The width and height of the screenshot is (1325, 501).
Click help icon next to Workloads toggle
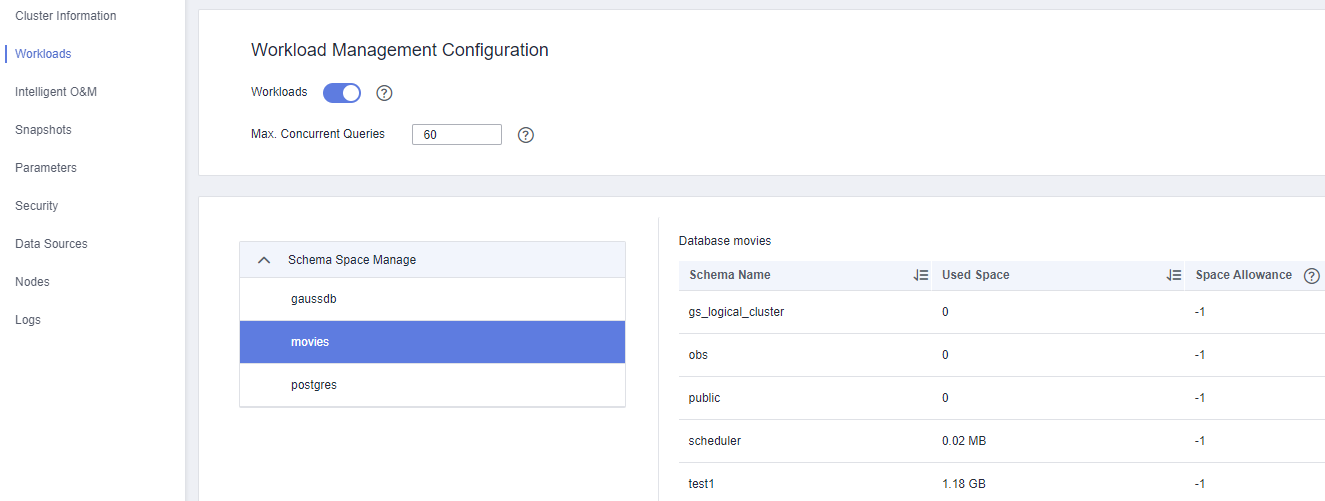[384, 93]
